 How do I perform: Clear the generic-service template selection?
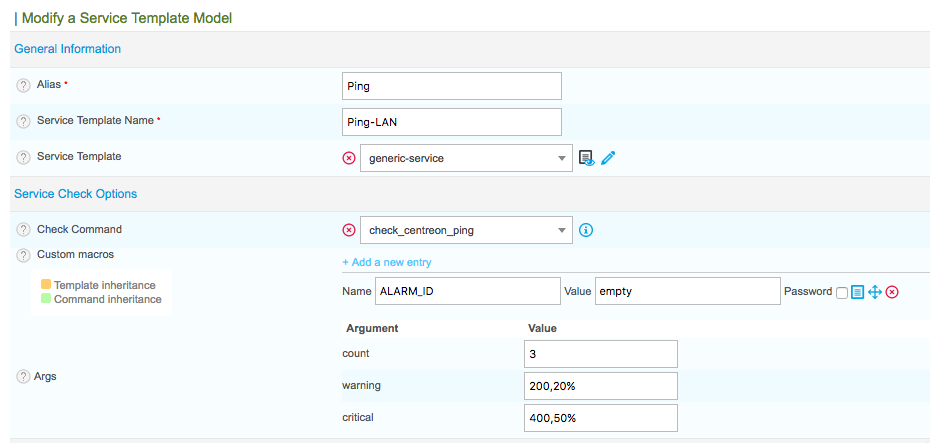pyautogui.click(x=349, y=158)
